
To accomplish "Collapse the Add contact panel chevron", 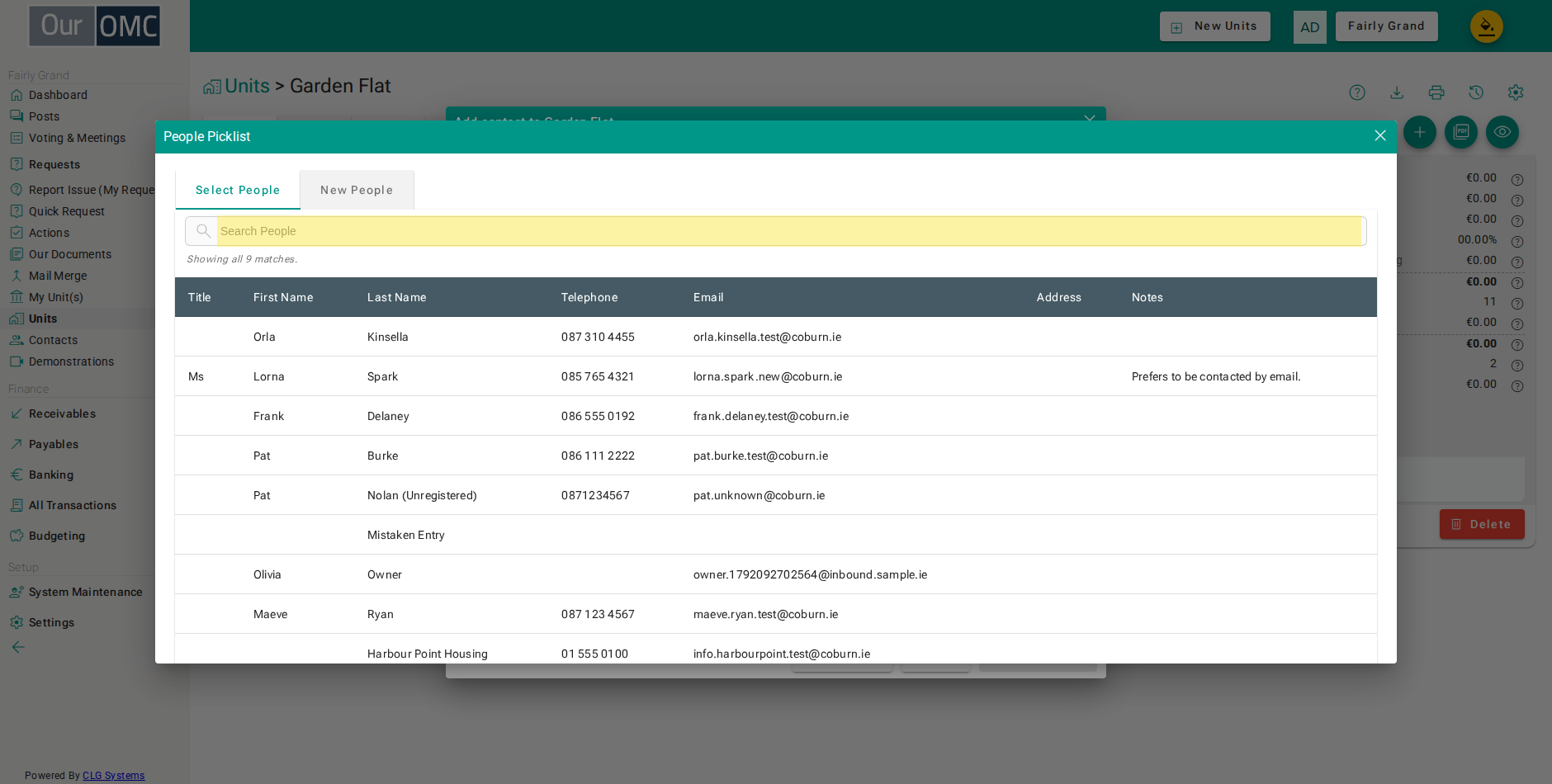I will 1090,117.
